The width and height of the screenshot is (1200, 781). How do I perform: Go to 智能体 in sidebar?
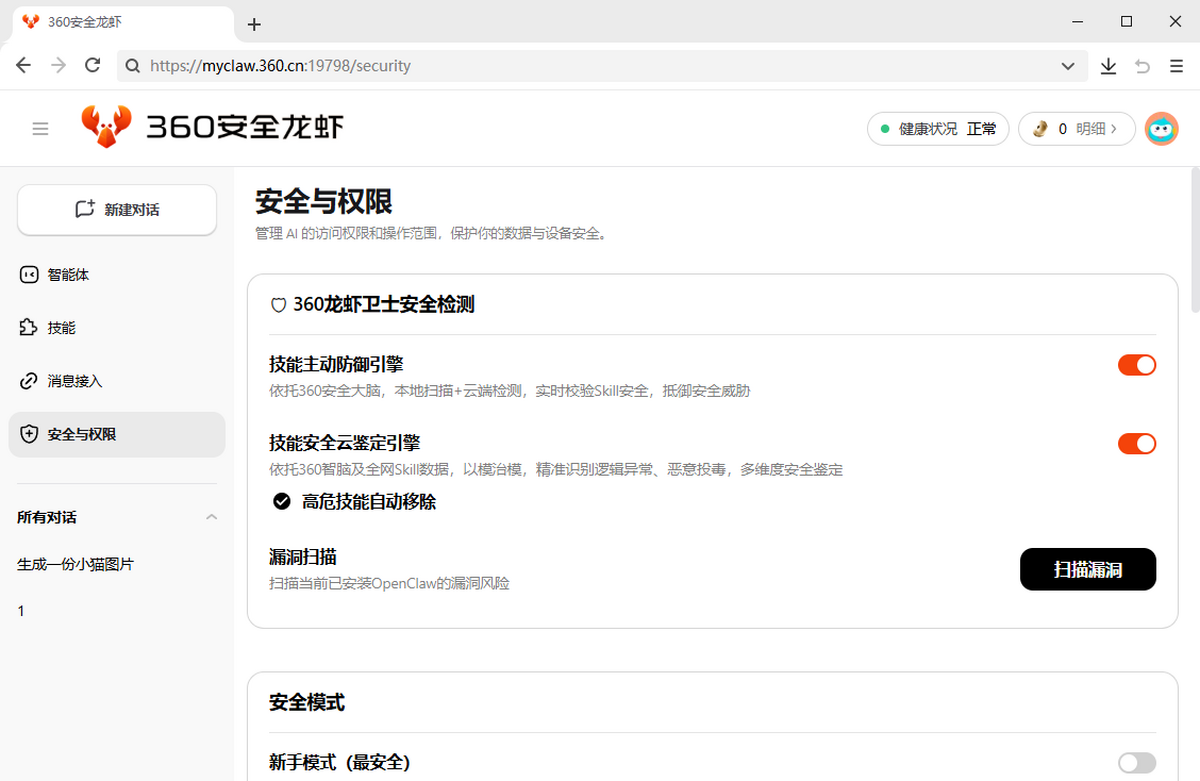click(68, 274)
